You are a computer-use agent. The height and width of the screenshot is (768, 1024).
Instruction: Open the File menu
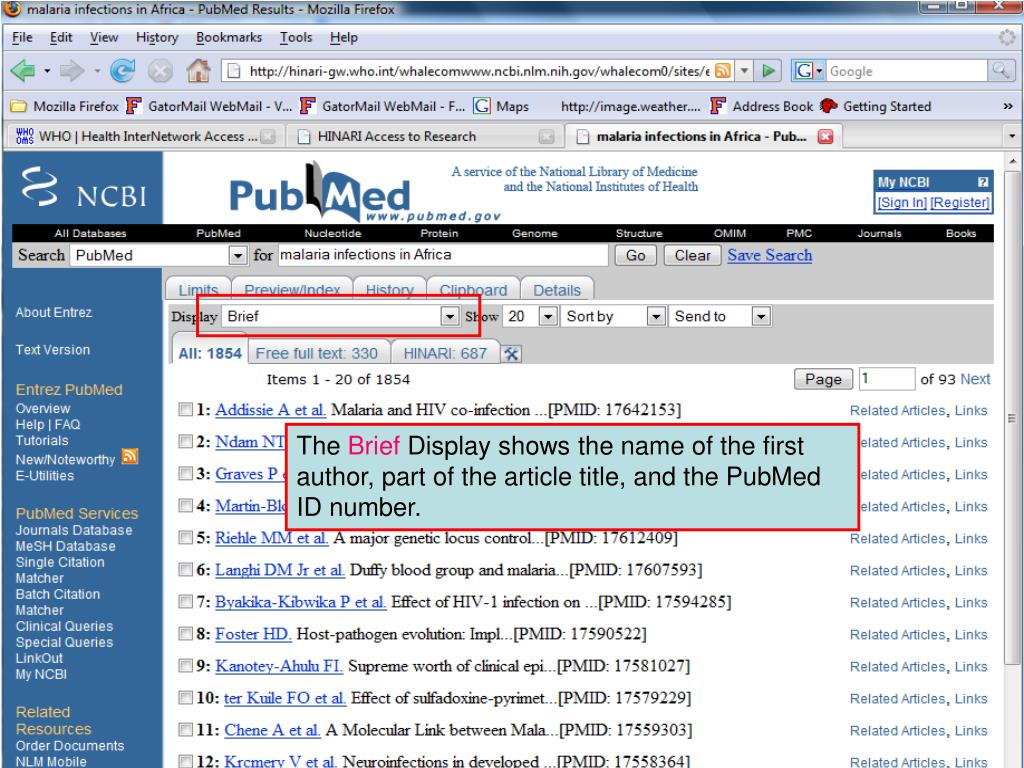pyautogui.click(x=22, y=38)
